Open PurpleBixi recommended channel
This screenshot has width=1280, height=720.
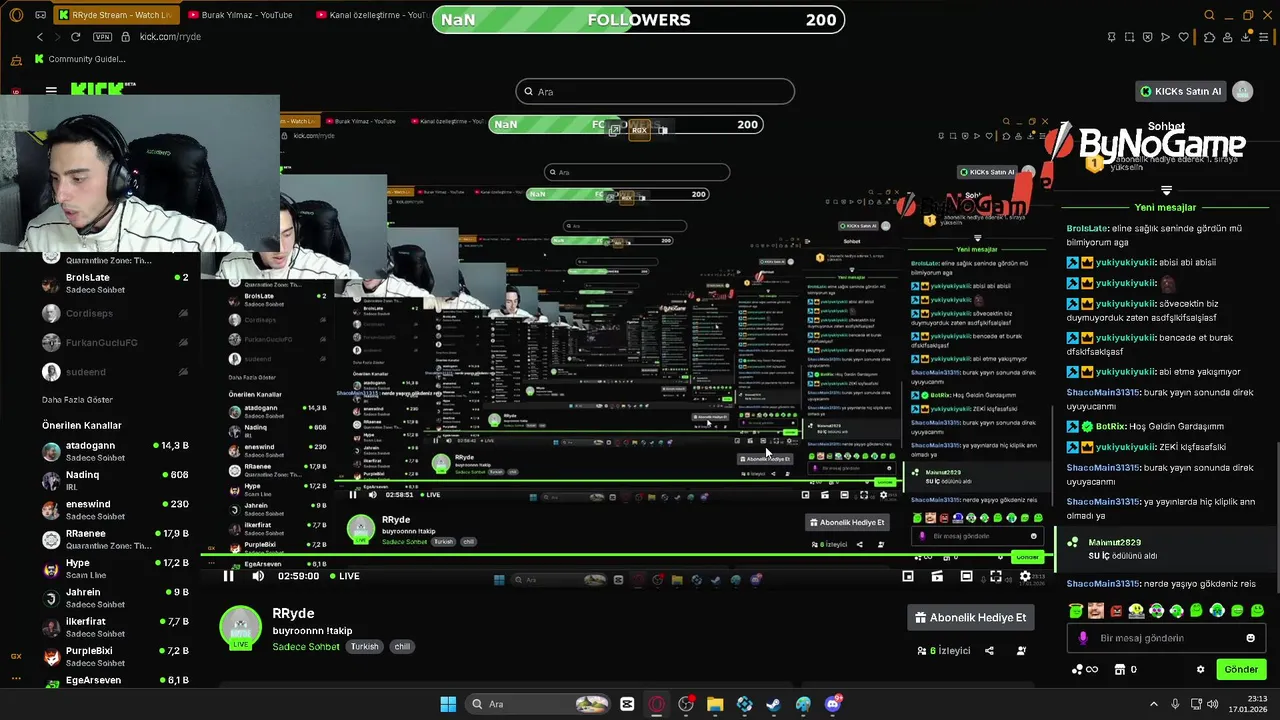(x=115, y=656)
